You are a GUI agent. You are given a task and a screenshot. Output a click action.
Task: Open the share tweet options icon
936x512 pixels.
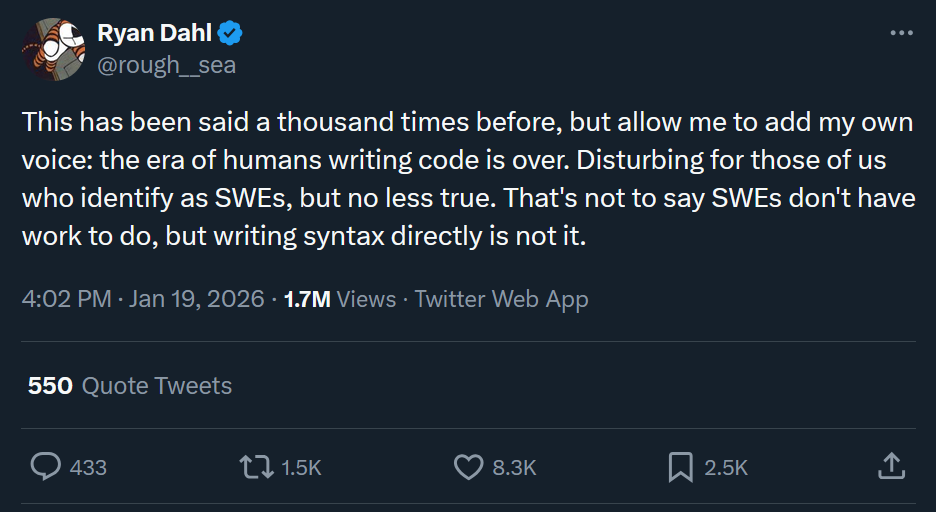[x=891, y=465]
